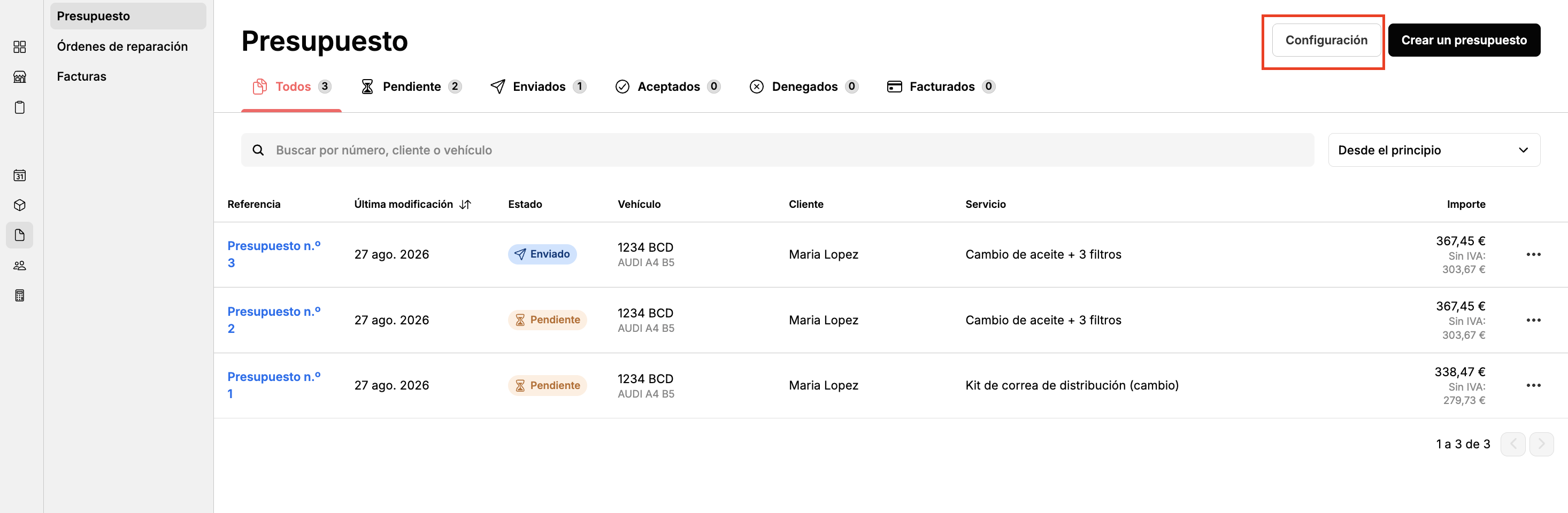Open the calendar icon in sidebar
The image size is (1568, 513).
coord(19,175)
